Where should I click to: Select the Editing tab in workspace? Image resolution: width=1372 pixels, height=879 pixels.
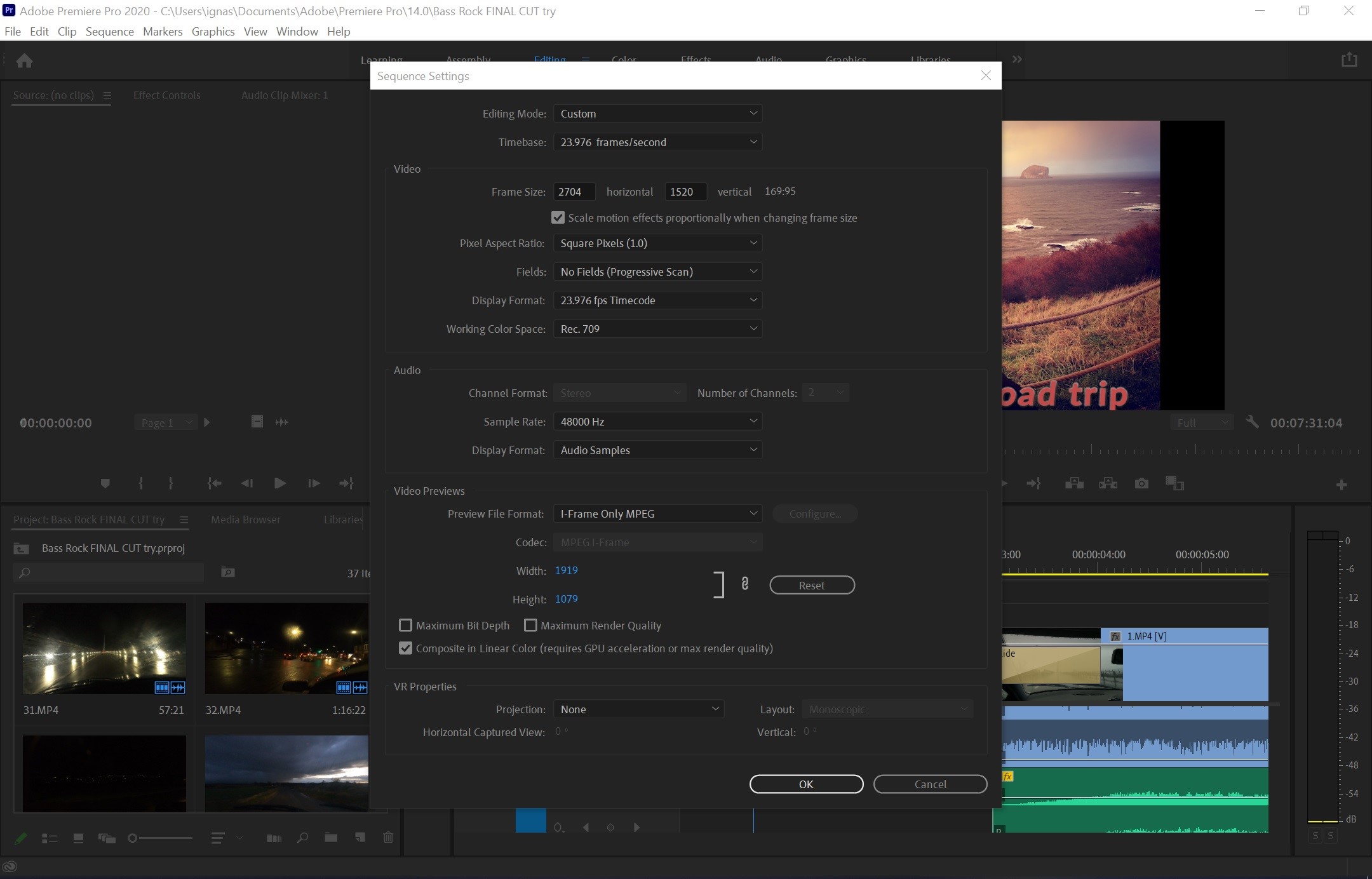click(x=550, y=59)
